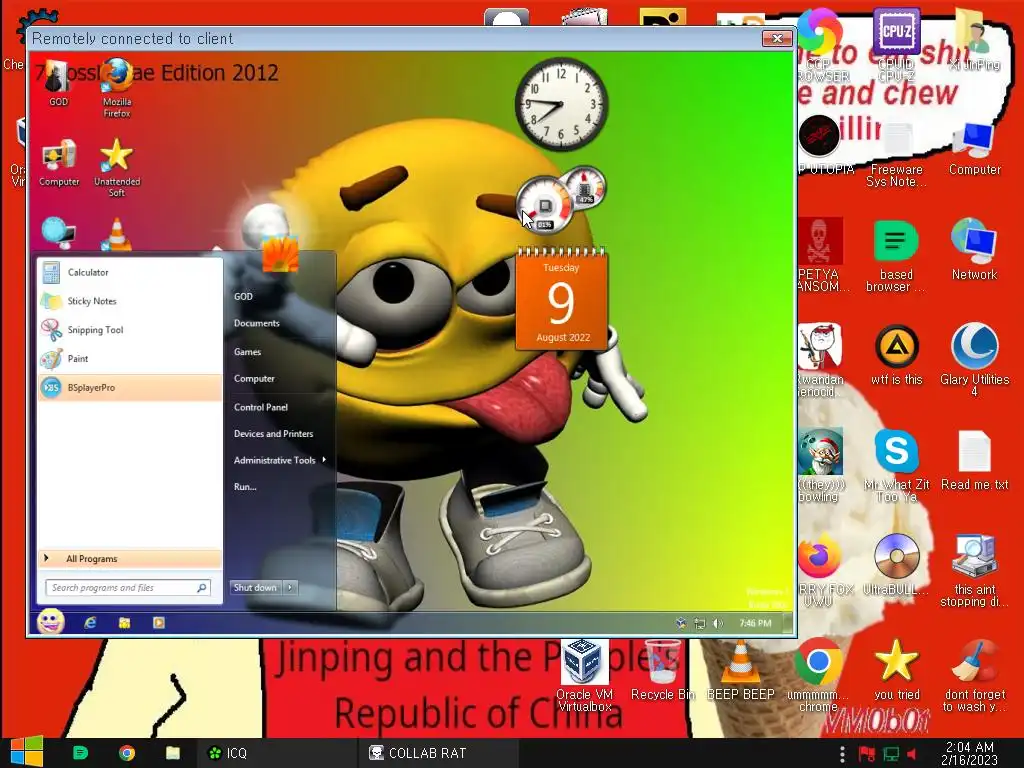Open Games from Start menu
1024x768 pixels.
click(x=248, y=351)
